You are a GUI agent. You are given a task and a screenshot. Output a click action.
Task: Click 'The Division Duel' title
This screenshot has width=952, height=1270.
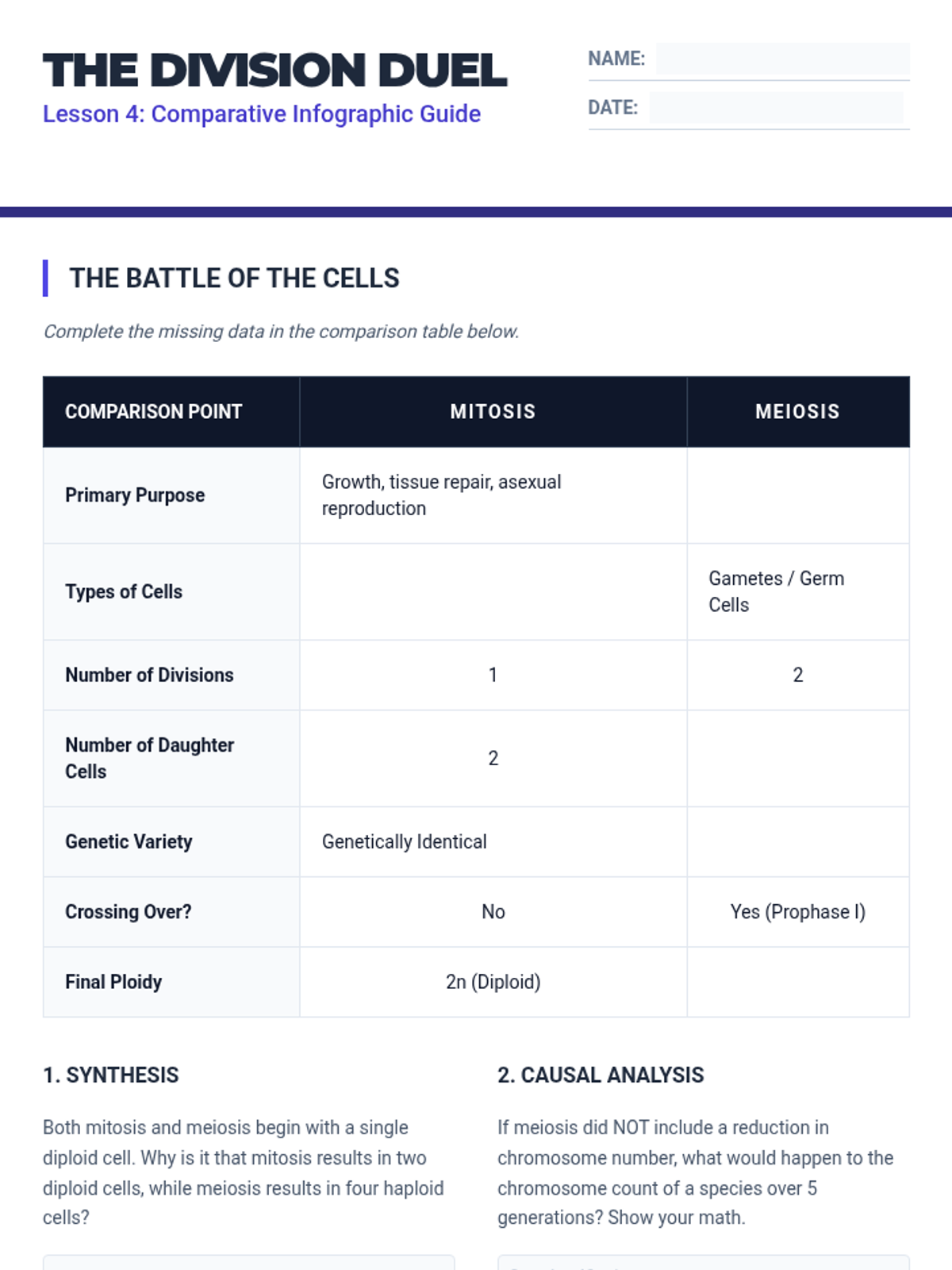[274, 70]
